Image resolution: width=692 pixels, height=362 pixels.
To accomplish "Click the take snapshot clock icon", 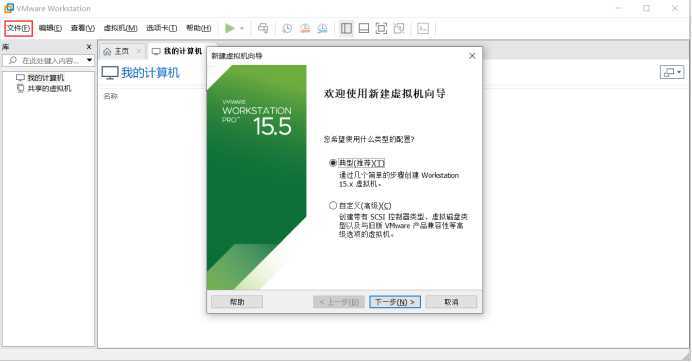I will click(x=287, y=28).
